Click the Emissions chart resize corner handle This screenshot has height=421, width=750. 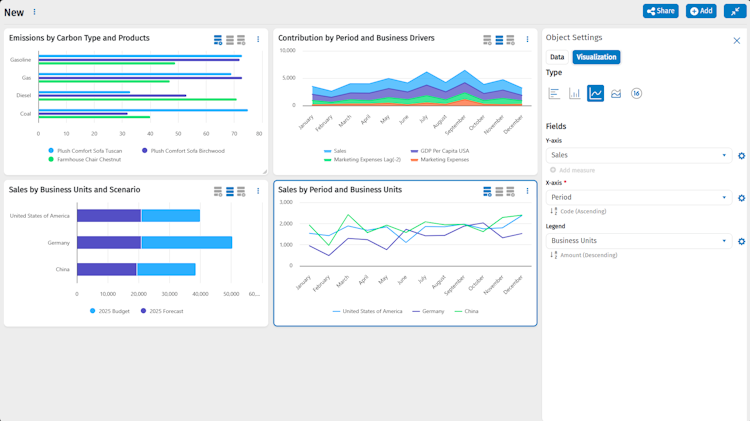click(x=265, y=172)
